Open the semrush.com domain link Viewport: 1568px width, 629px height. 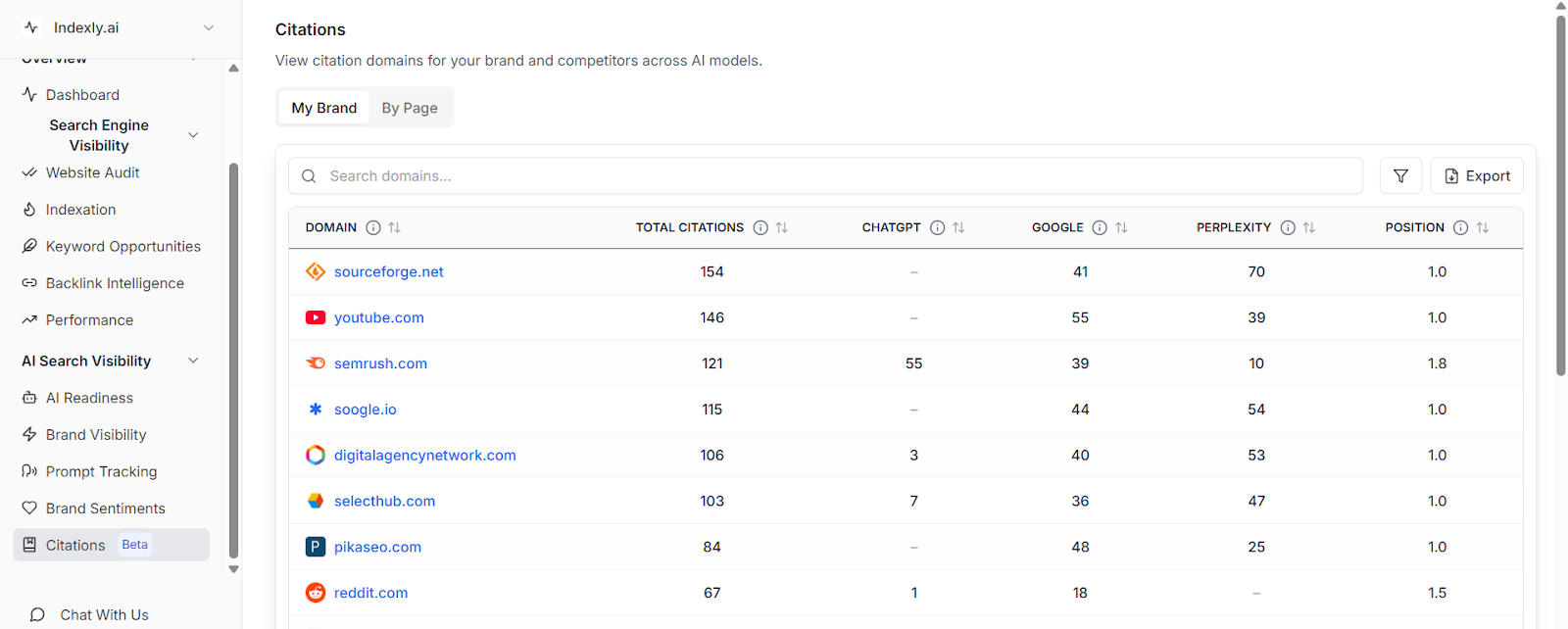click(x=380, y=363)
